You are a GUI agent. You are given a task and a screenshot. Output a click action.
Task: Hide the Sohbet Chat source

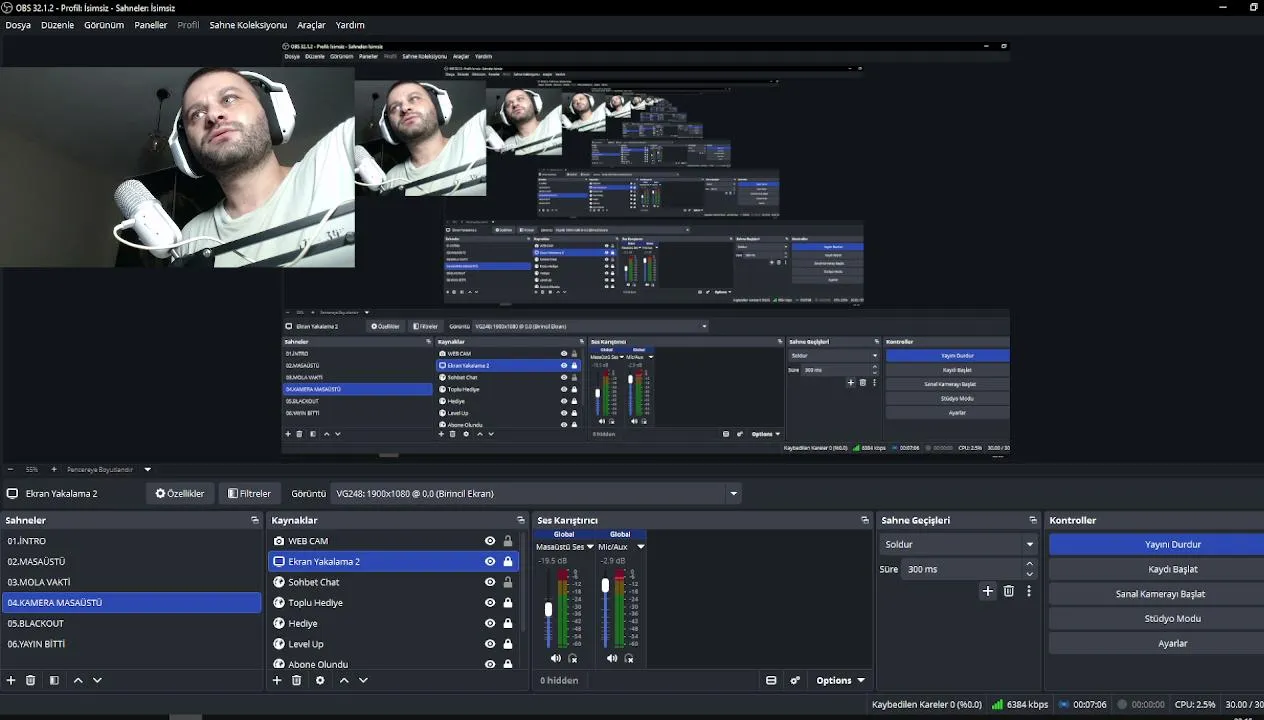(490, 582)
